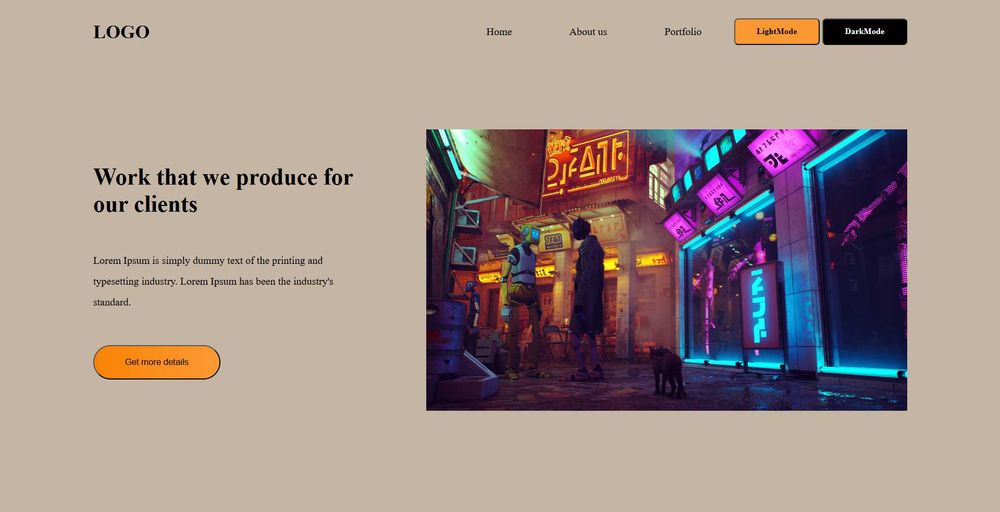The image size is (1000, 512).
Task: Click the Lorem Ipsum paragraph text
Action: click(213, 281)
